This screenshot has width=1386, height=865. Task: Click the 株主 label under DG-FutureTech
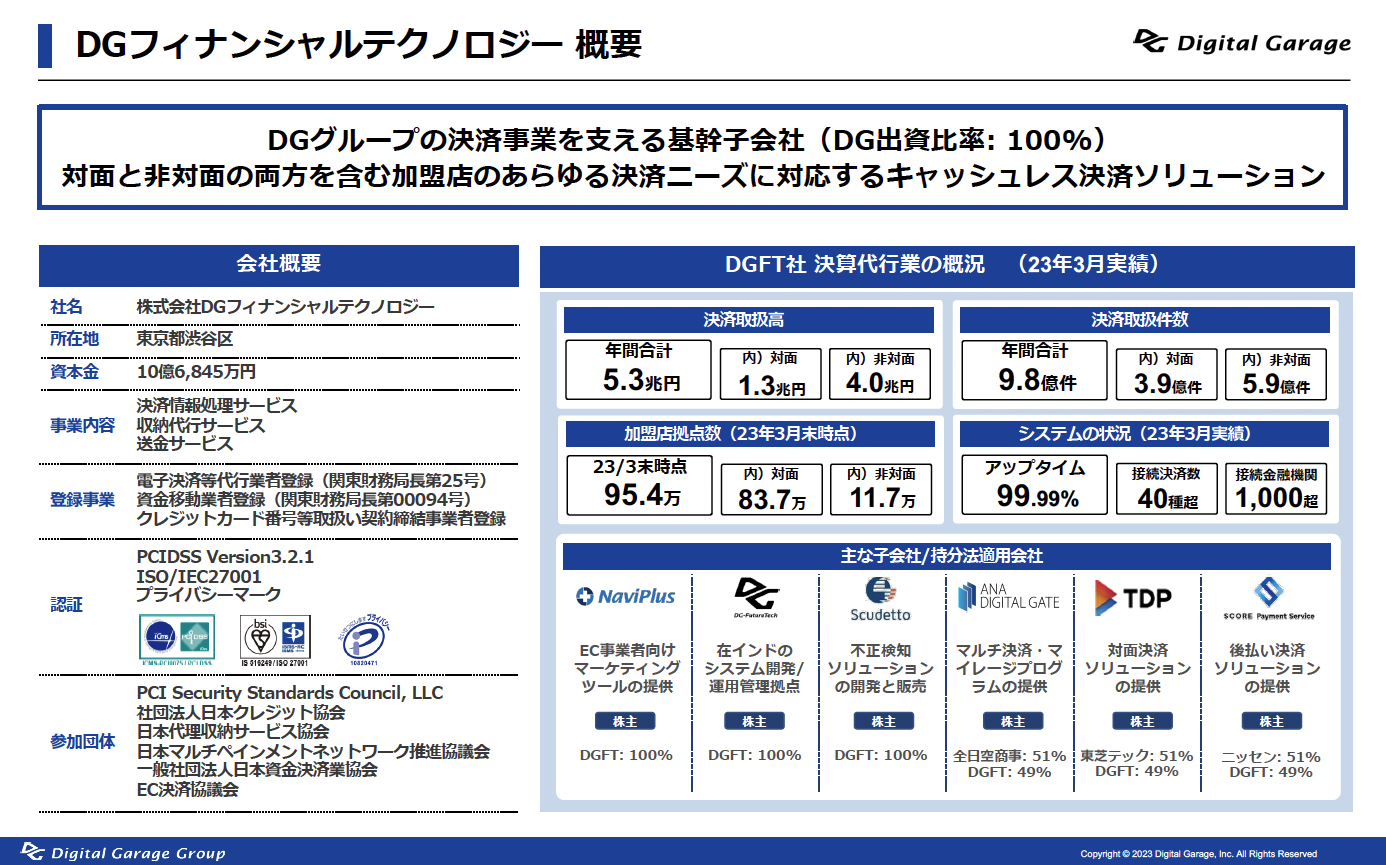755,721
